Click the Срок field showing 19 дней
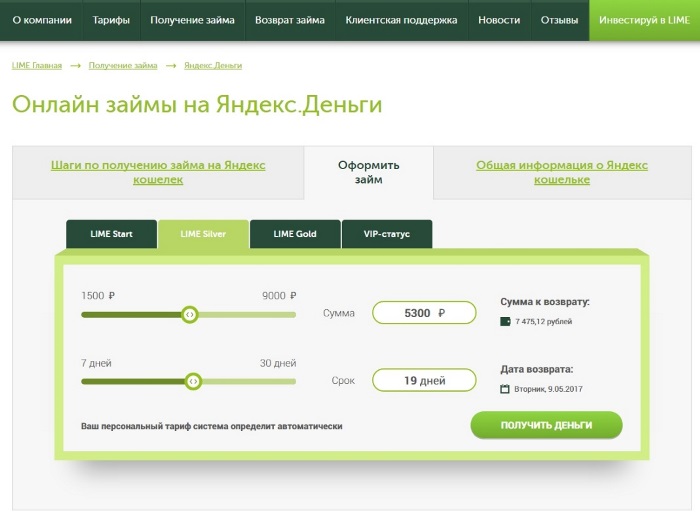The width and height of the screenshot is (700, 512). 424,380
